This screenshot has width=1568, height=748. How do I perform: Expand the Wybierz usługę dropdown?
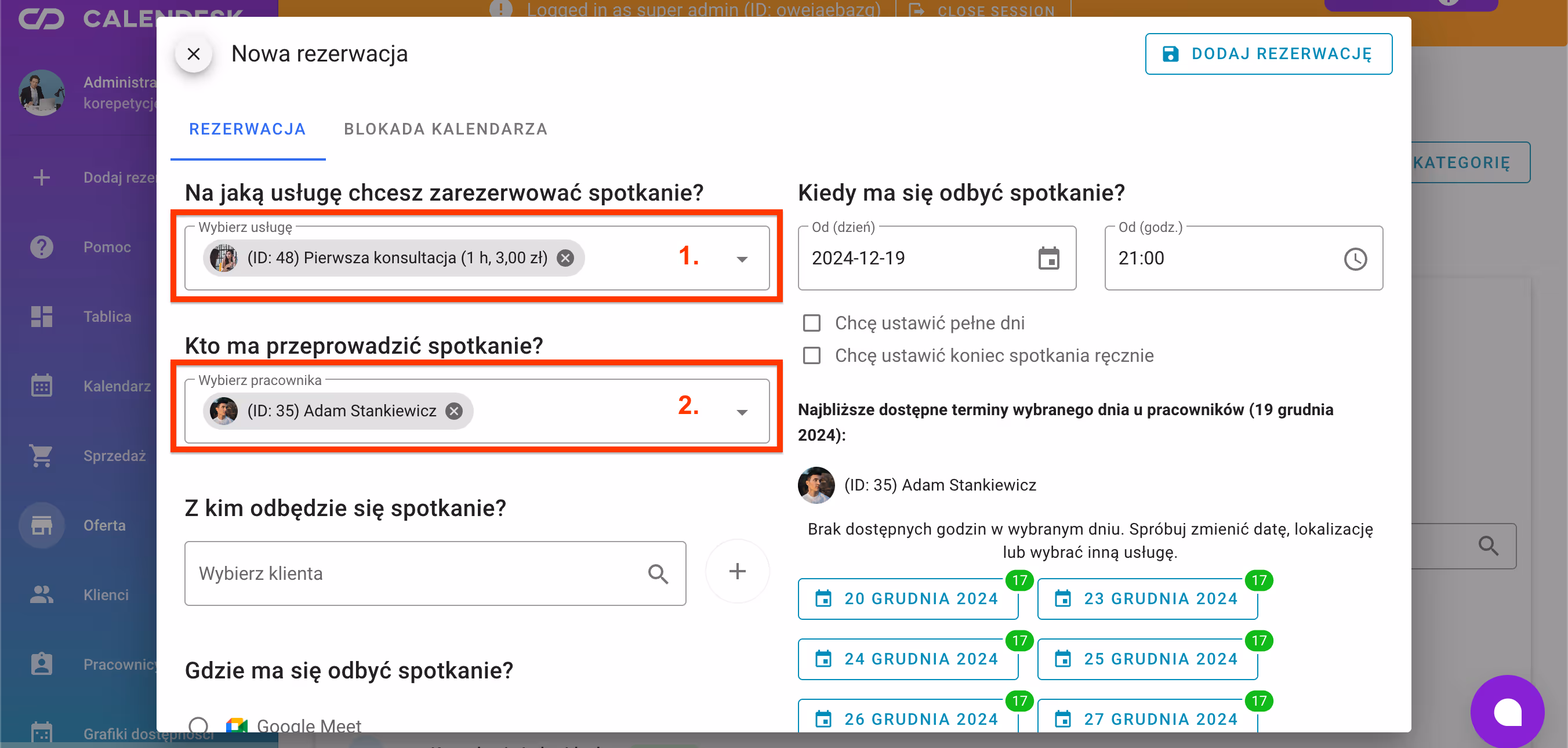(742, 258)
